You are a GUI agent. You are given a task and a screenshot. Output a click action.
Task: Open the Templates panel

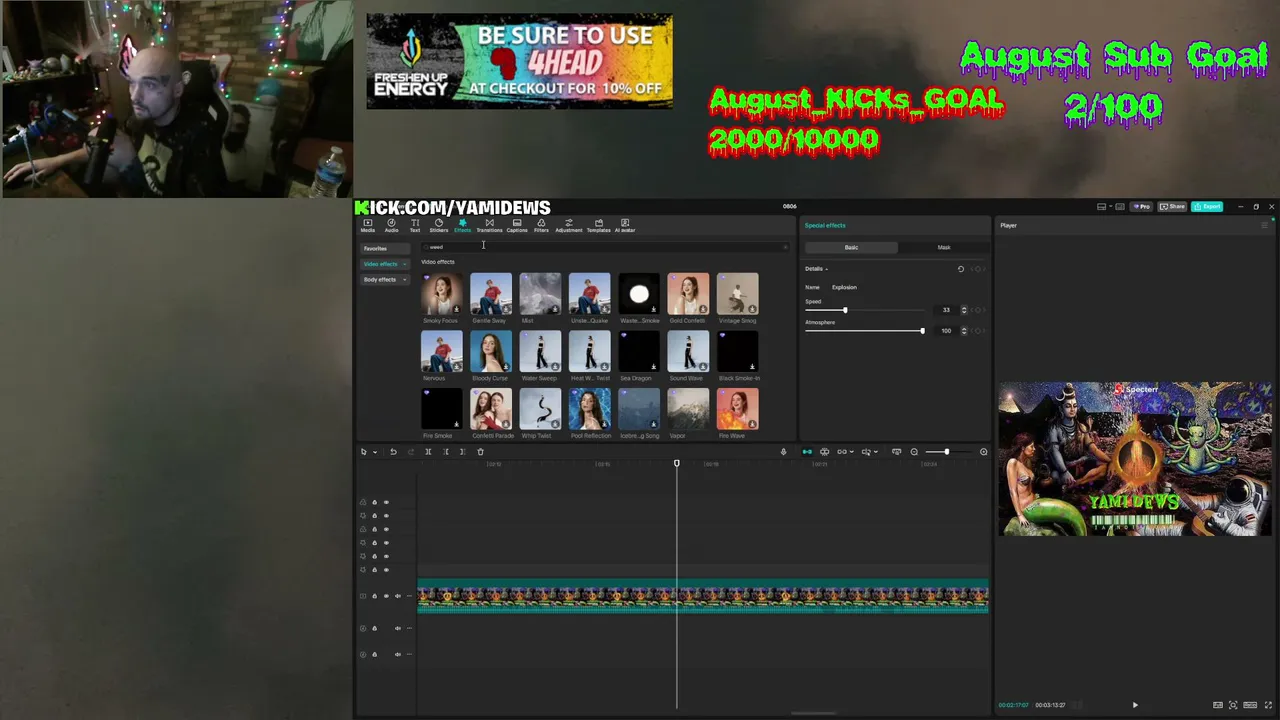tap(598, 225)
